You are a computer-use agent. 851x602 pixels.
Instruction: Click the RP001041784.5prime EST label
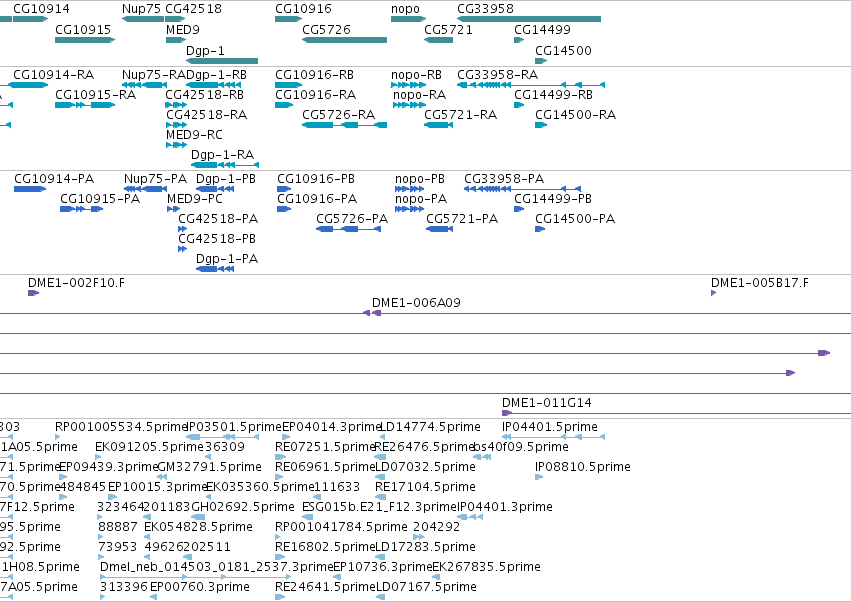[x=341, y=527]
